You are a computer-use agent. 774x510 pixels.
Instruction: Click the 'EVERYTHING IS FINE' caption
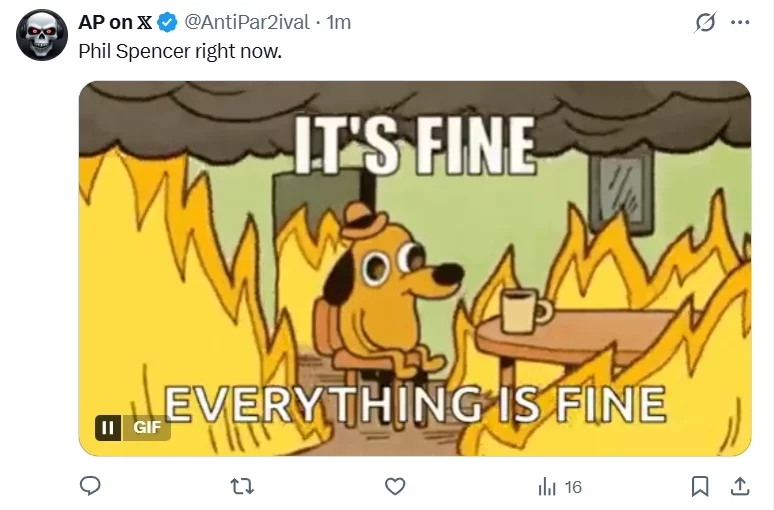pos(415,404)
